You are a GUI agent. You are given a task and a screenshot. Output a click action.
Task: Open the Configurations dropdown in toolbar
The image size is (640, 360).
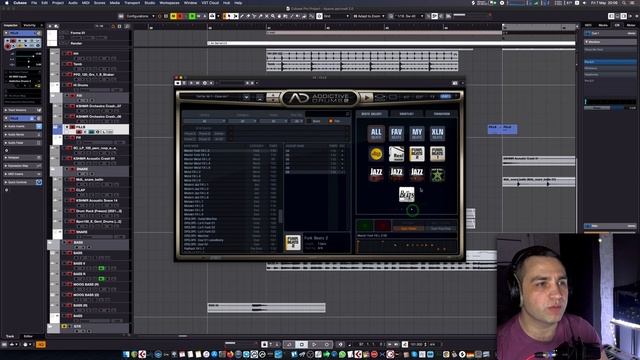pyautogui.click(x=140, y=16)
